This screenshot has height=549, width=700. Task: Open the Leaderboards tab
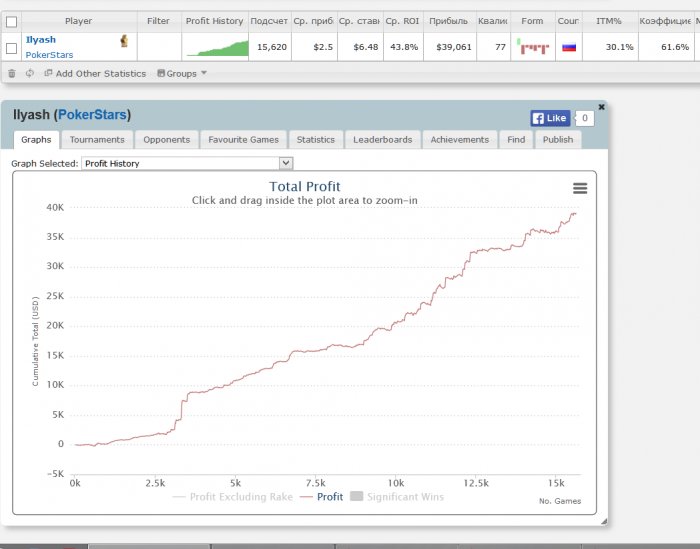coord(382,140)
